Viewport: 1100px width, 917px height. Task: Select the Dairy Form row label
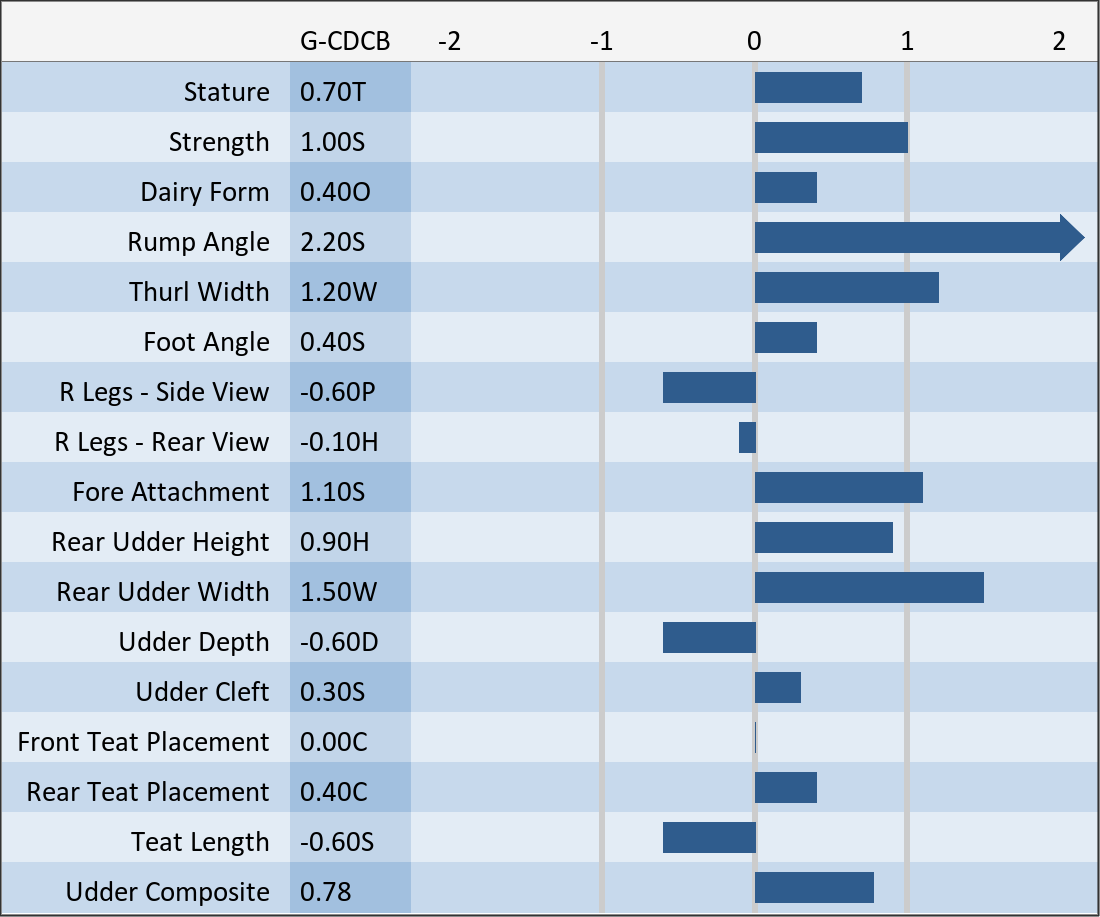coord(205,192)
